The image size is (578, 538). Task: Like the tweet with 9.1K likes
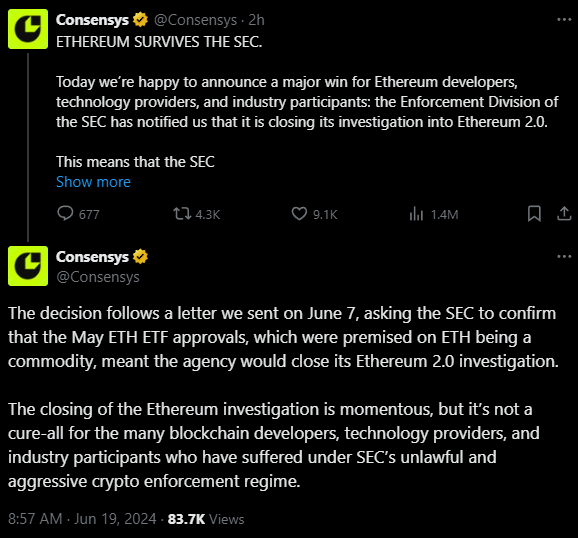click(299, 214)
